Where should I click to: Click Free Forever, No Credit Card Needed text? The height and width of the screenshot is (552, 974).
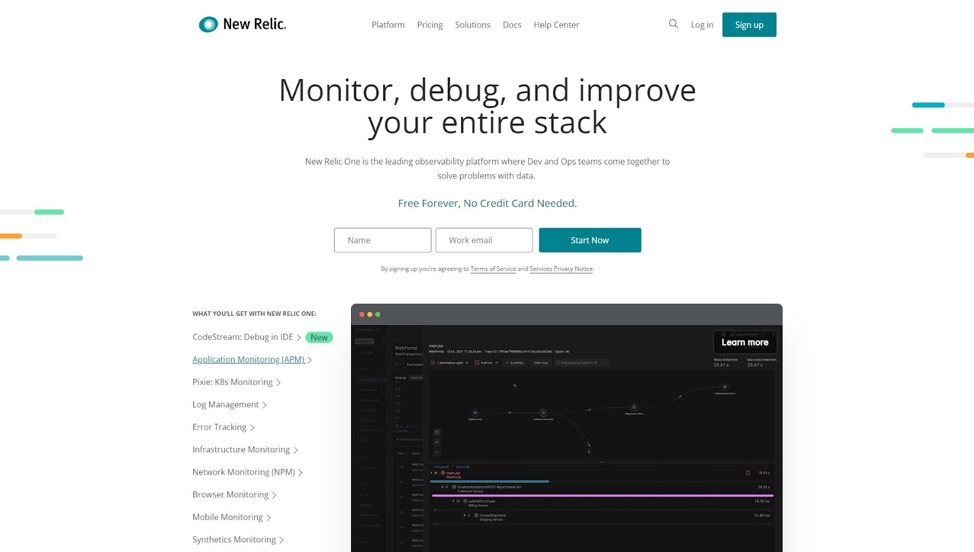(x=487, y=203)
